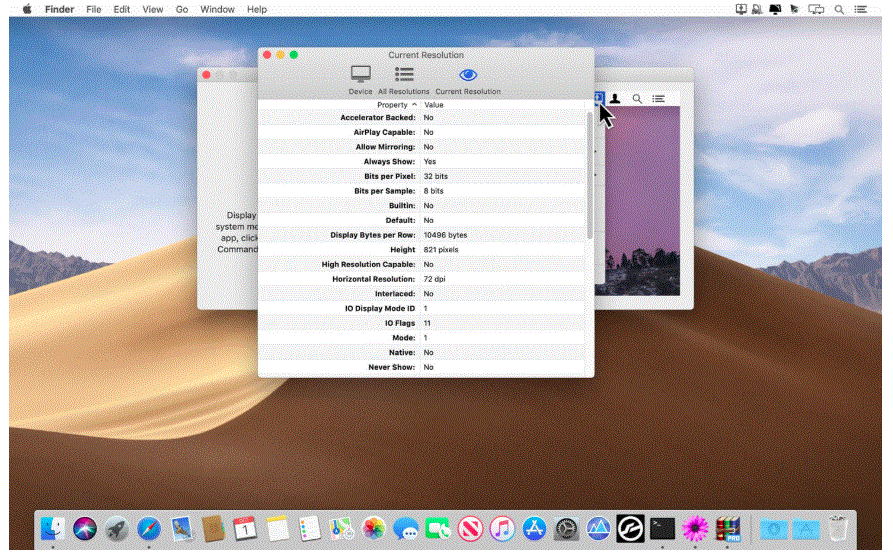Select the High Resolution Capable row label

[x=368, y=264]
